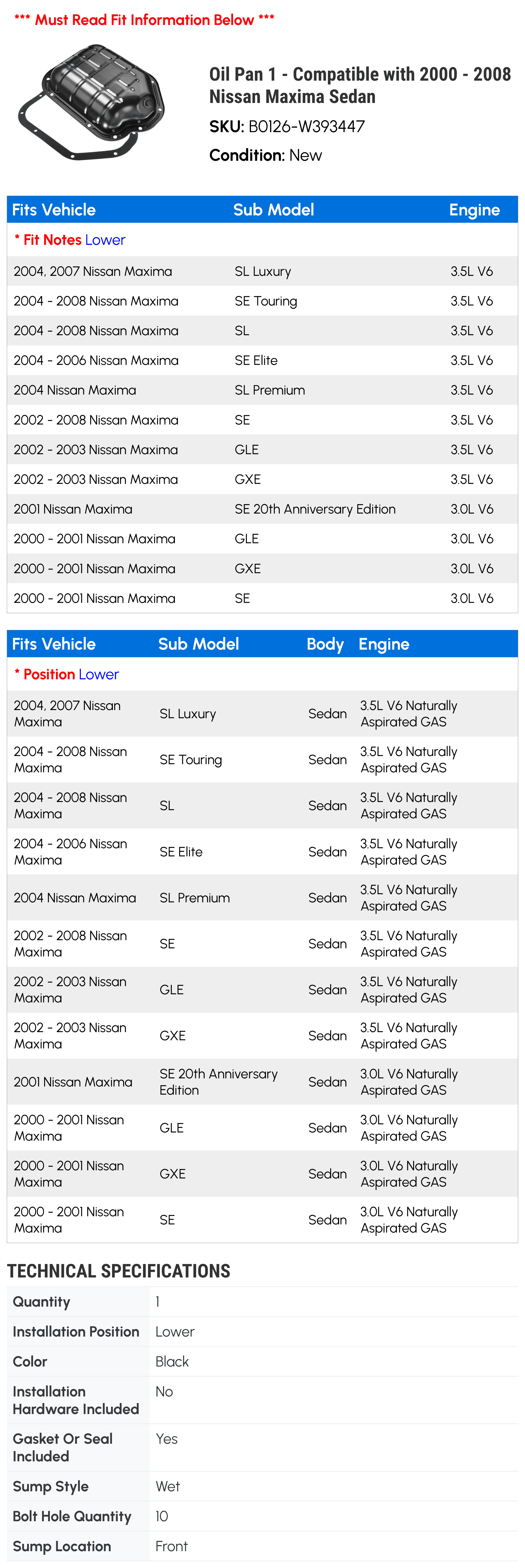The width and height of the screenshot is (525, 1568).
Task: Click the Installation Position specification row
Action: [262, 1332]
